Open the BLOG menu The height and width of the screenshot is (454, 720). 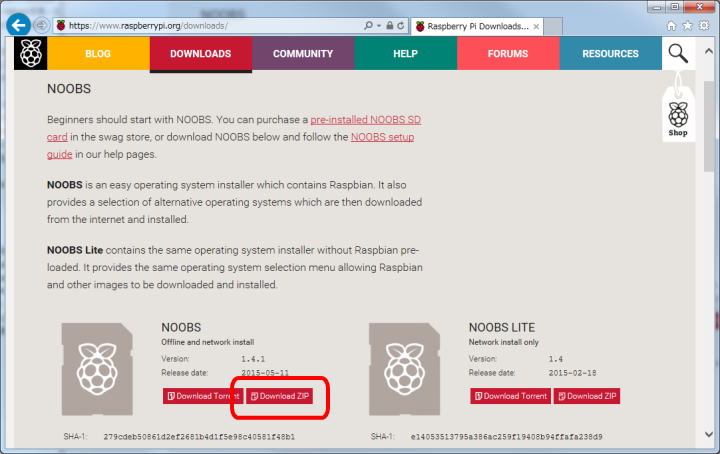tap(98, 54)
